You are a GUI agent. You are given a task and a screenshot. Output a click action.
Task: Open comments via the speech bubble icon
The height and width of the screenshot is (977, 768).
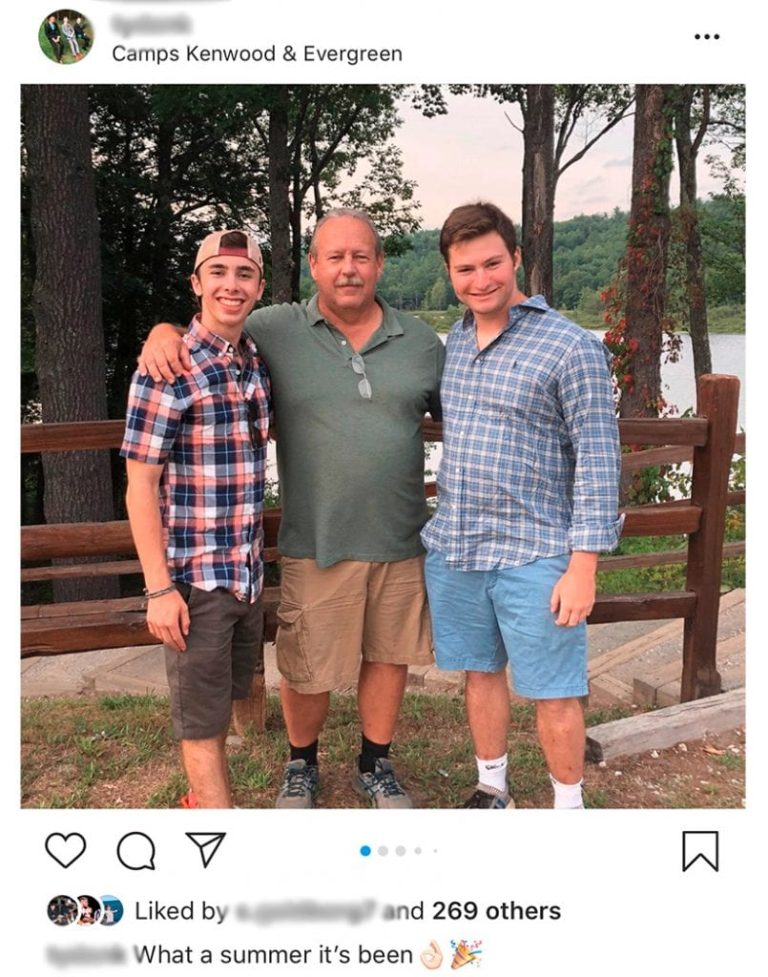tap(136, 851)
